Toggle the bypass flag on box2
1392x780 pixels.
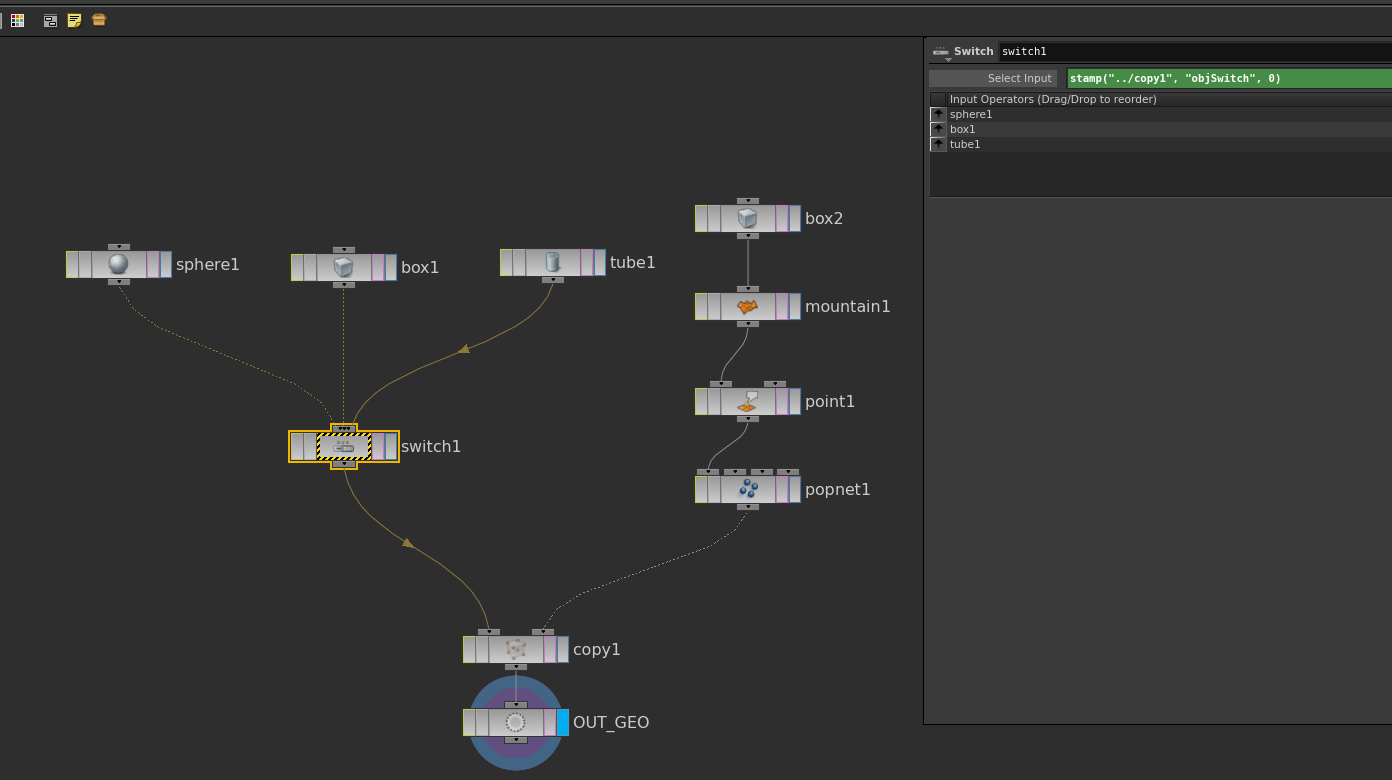[701, 218]
